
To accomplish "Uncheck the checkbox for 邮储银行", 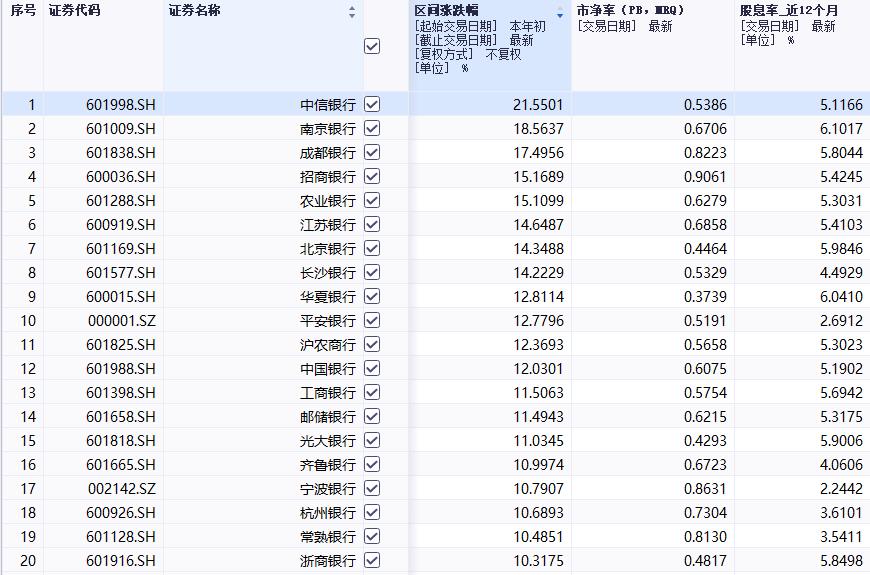I will pyautogui.click(x=372, y=416).
